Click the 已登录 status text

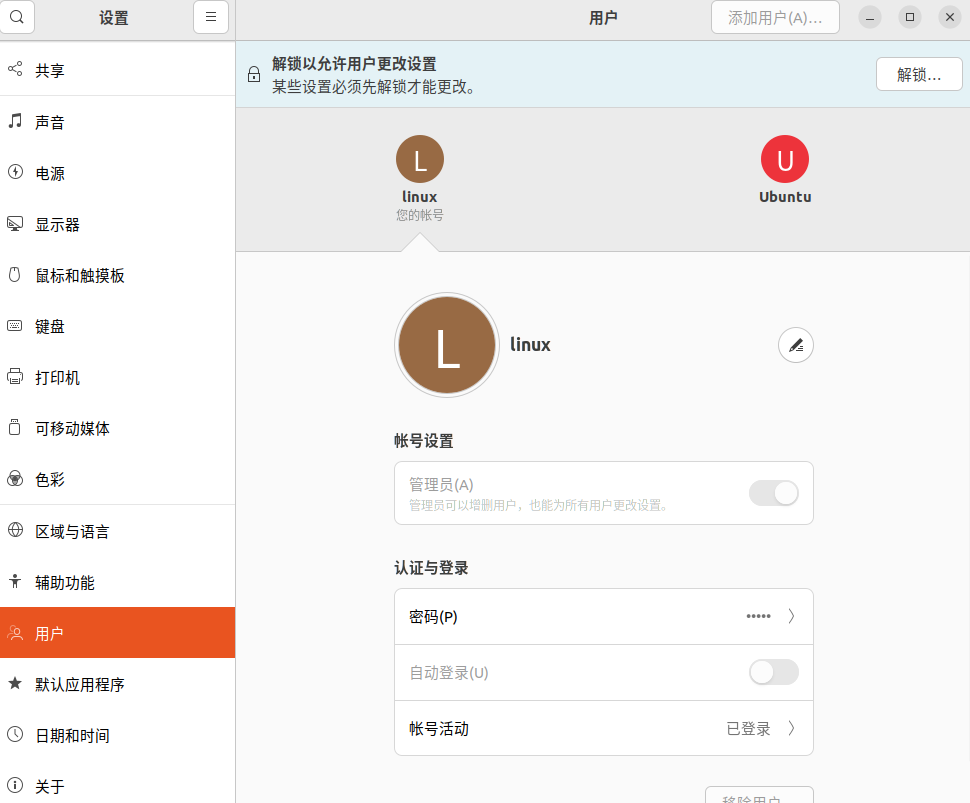748,729
